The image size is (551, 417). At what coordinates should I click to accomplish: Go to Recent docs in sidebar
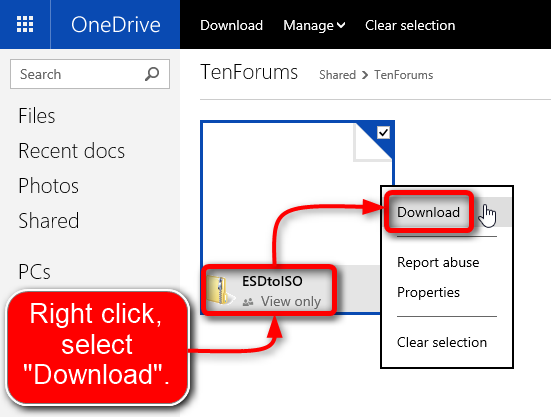72,151
